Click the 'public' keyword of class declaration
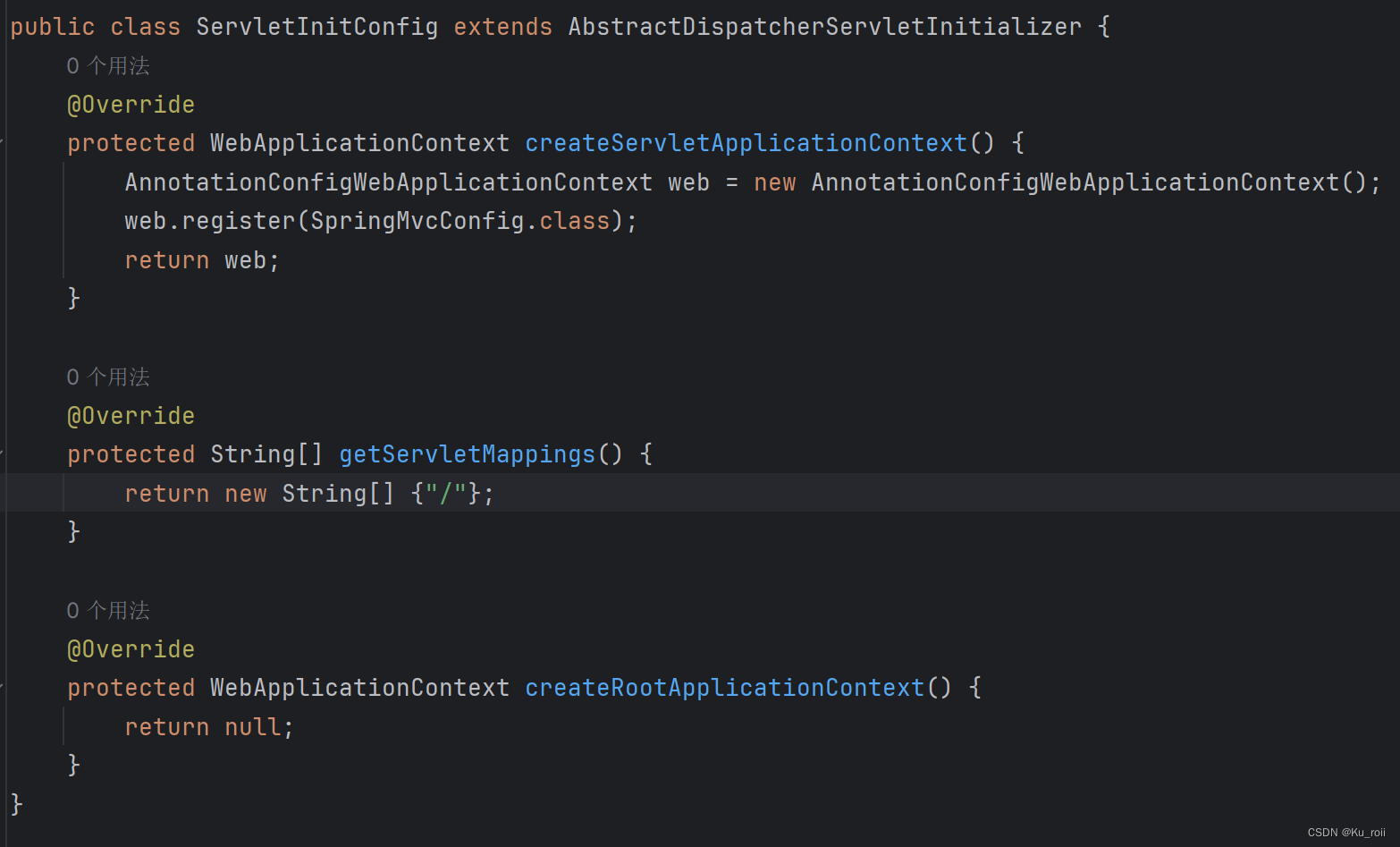The width and height of the screenshot is (1400, 847). point(53,27)
